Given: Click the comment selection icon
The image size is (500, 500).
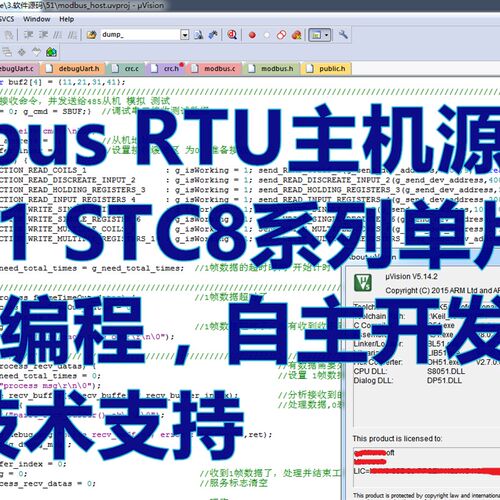Looking at the screenshot, I should point(57,35).
